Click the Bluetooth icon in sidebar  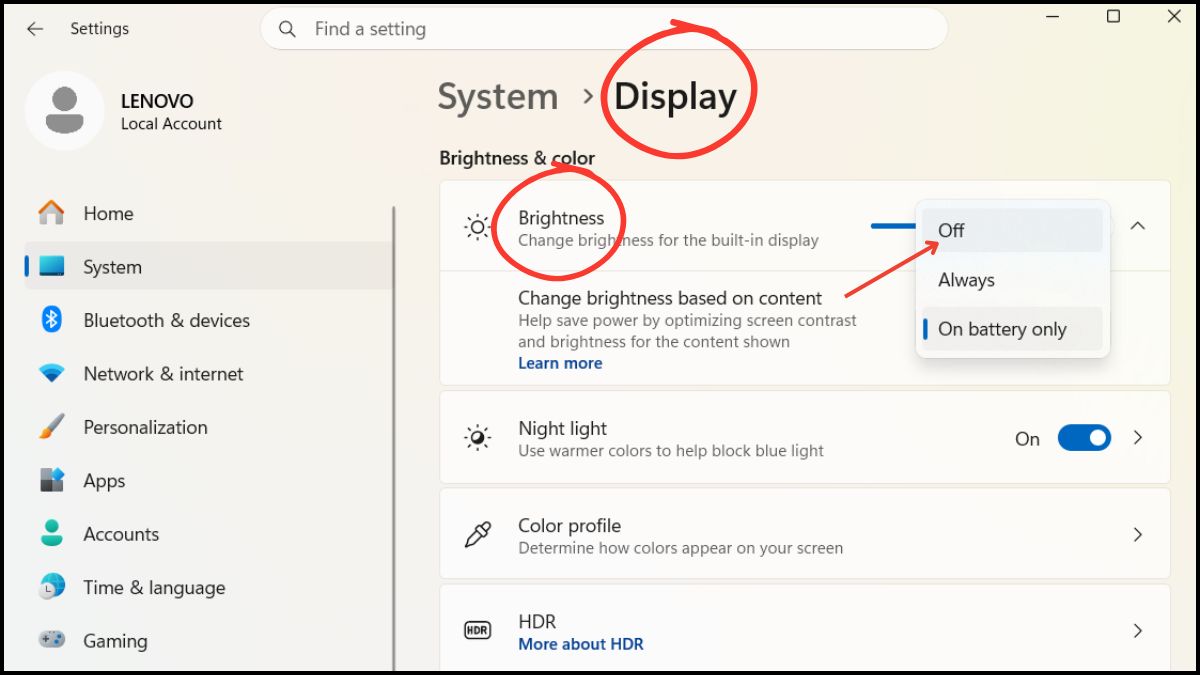click(x=51, y=320)
